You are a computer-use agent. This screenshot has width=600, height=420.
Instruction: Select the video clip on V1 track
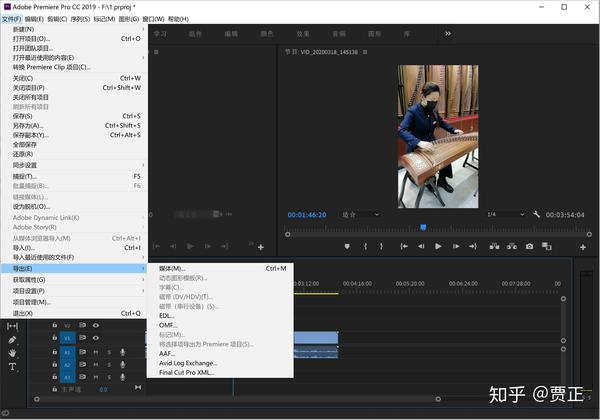[x=316, y=338]
